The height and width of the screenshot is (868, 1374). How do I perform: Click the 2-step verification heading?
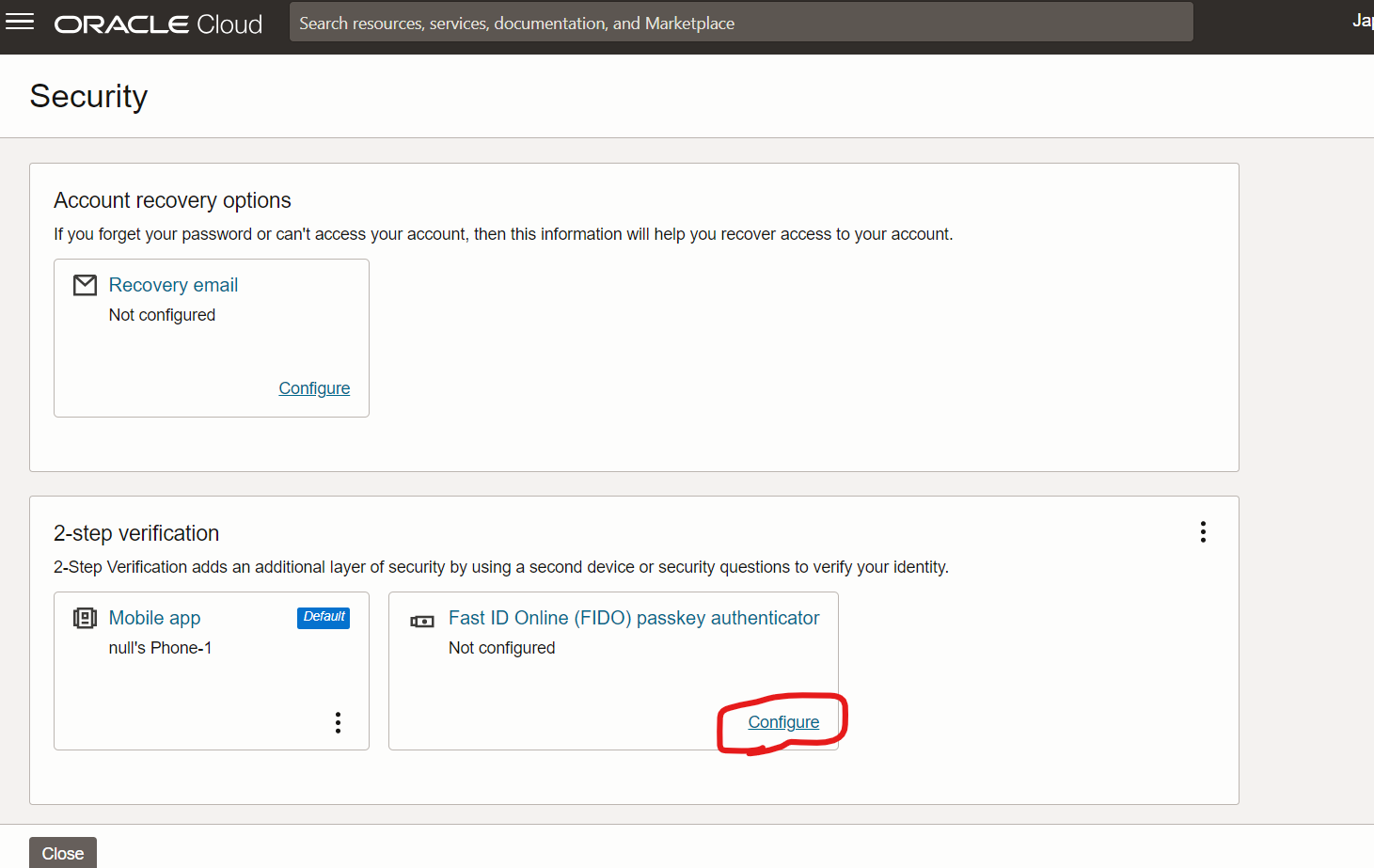136,533
